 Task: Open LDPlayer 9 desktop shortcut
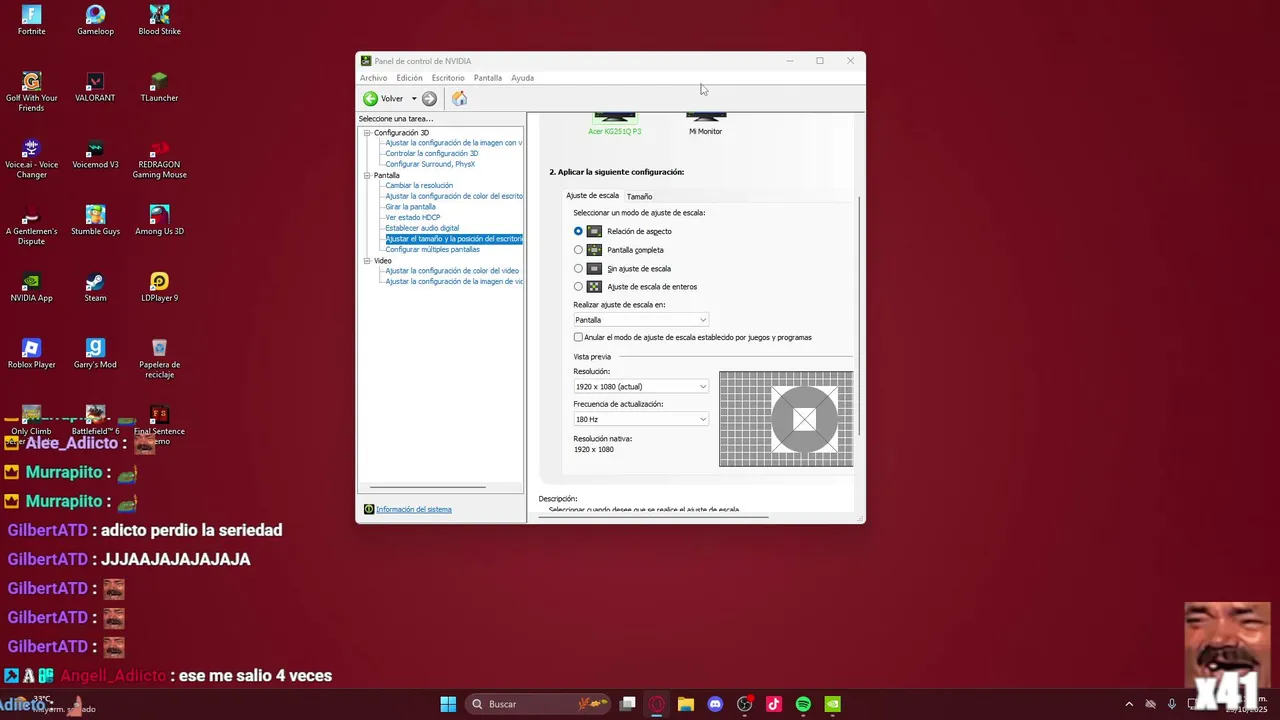pos(159,287)
